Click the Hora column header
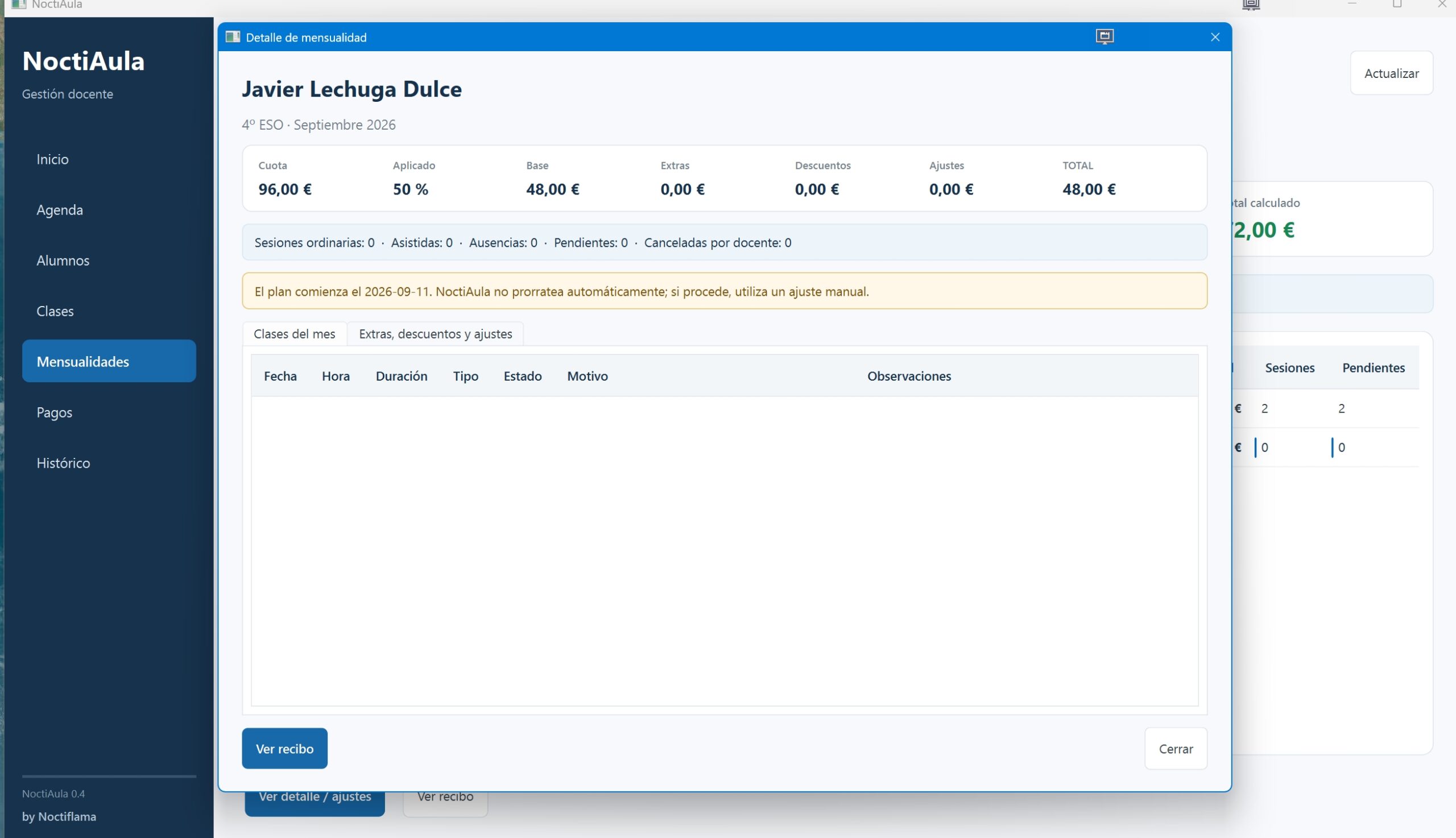The width and height of the screenshot is (1456, 838). click(x=336, y=376)
